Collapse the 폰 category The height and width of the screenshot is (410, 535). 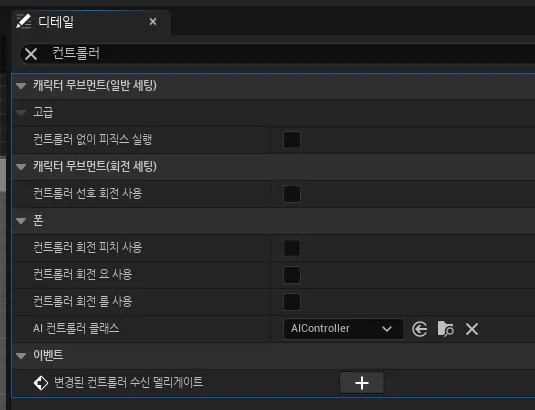pyautogui.click(x=21, y=221)
